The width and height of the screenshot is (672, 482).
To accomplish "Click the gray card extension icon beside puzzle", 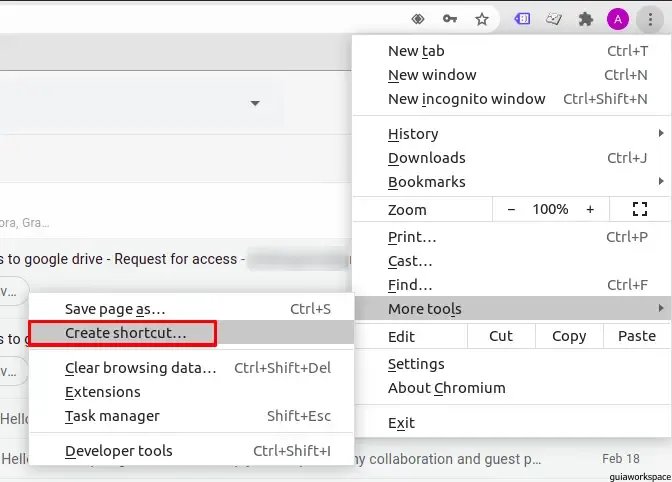I will (553, 19).
